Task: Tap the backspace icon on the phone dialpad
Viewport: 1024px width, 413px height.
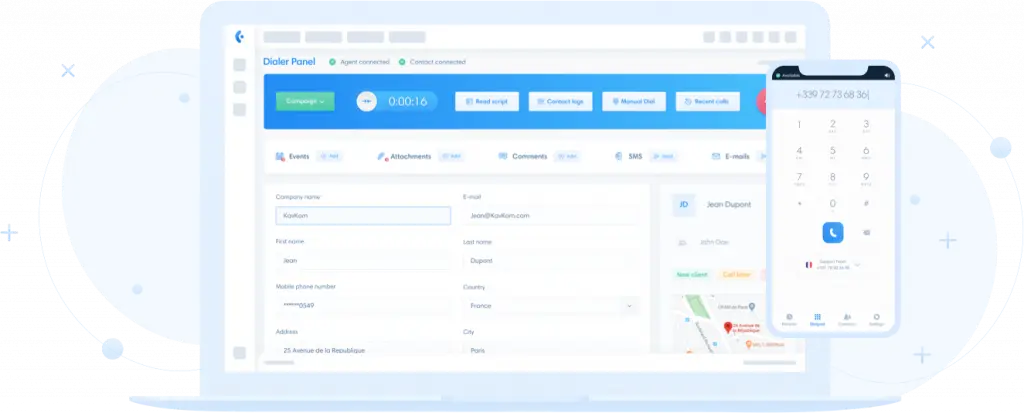Action: (x=866, y=232)
